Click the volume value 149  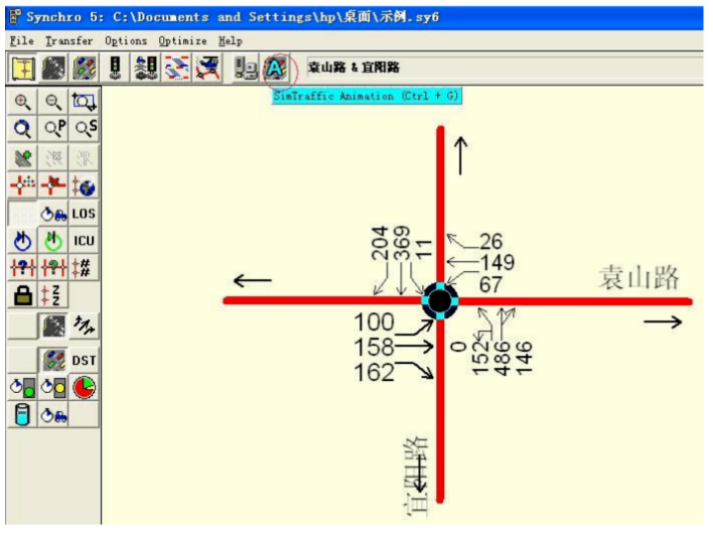[497, 263]
